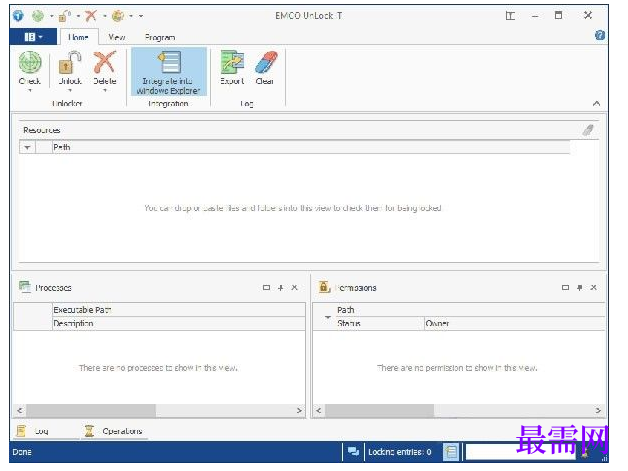Click the Owner column header
This screenshot has height=471, width=628.
(515, 323)
